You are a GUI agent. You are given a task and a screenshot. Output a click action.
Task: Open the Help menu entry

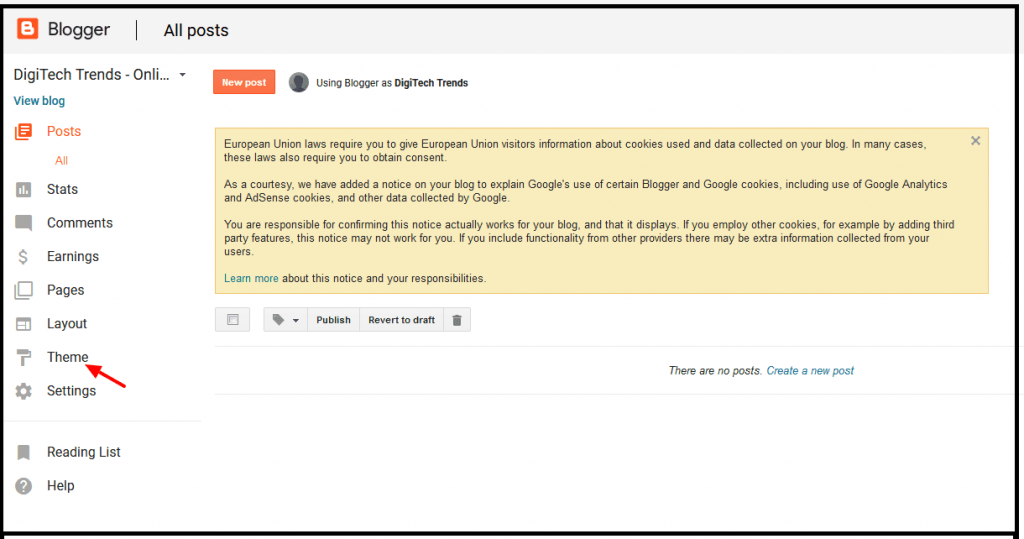(x=60, y=486)
